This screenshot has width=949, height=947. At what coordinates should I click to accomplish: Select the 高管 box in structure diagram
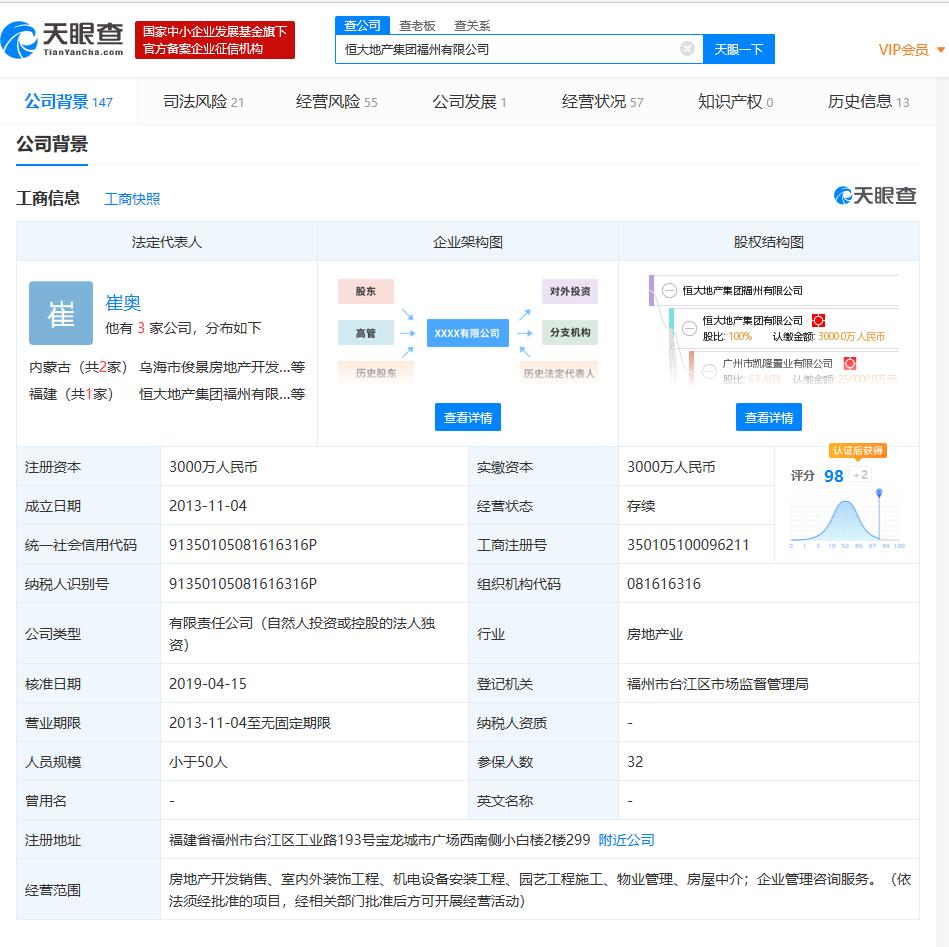pyautogui.click(x=366, y=333)
